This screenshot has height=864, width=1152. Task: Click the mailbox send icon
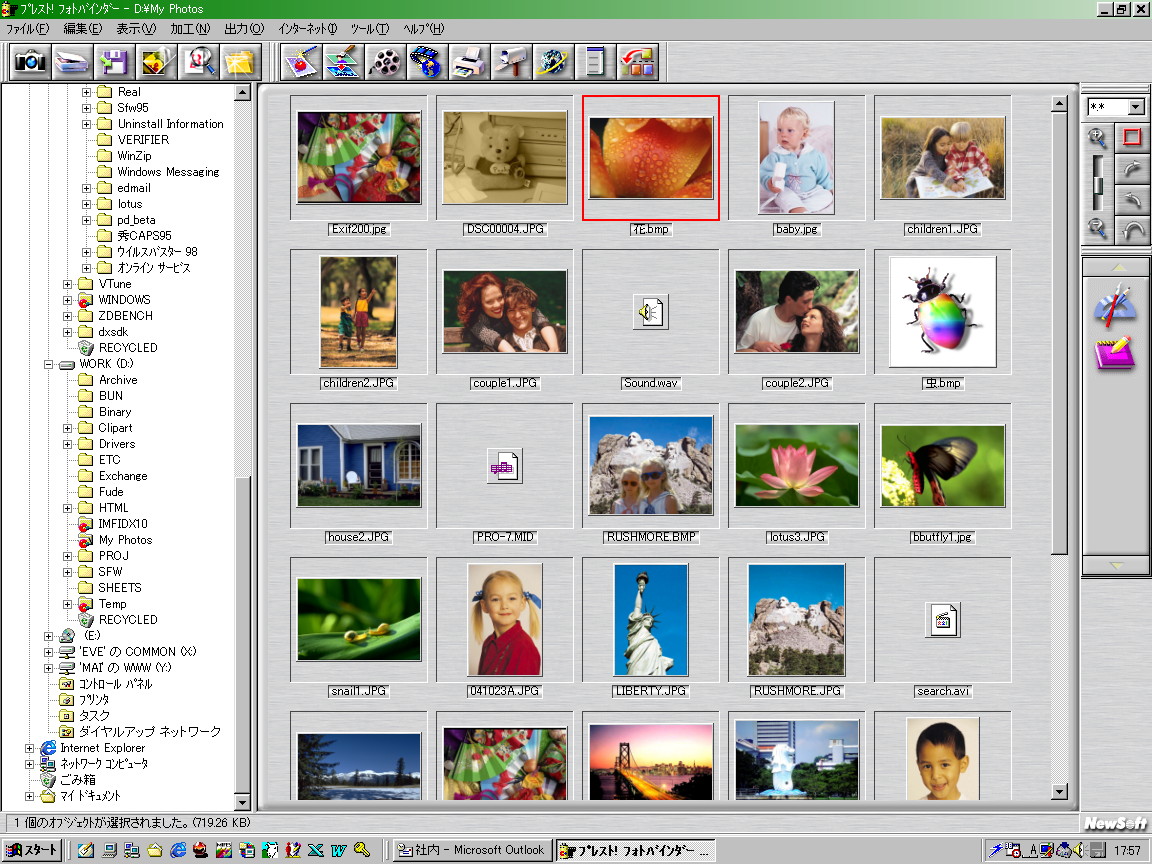(x=510, y=62)
